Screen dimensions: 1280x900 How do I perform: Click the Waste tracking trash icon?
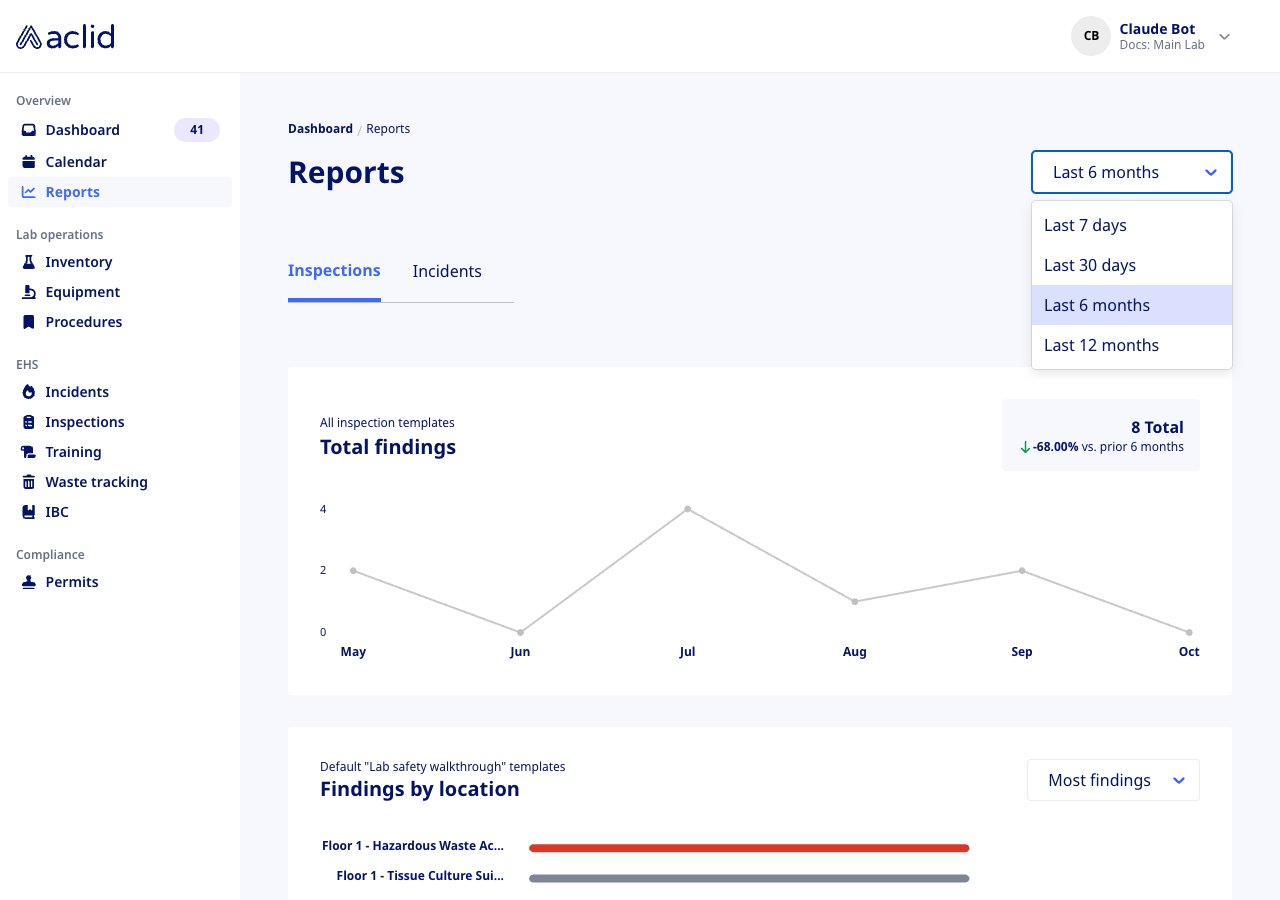(29, 482)
